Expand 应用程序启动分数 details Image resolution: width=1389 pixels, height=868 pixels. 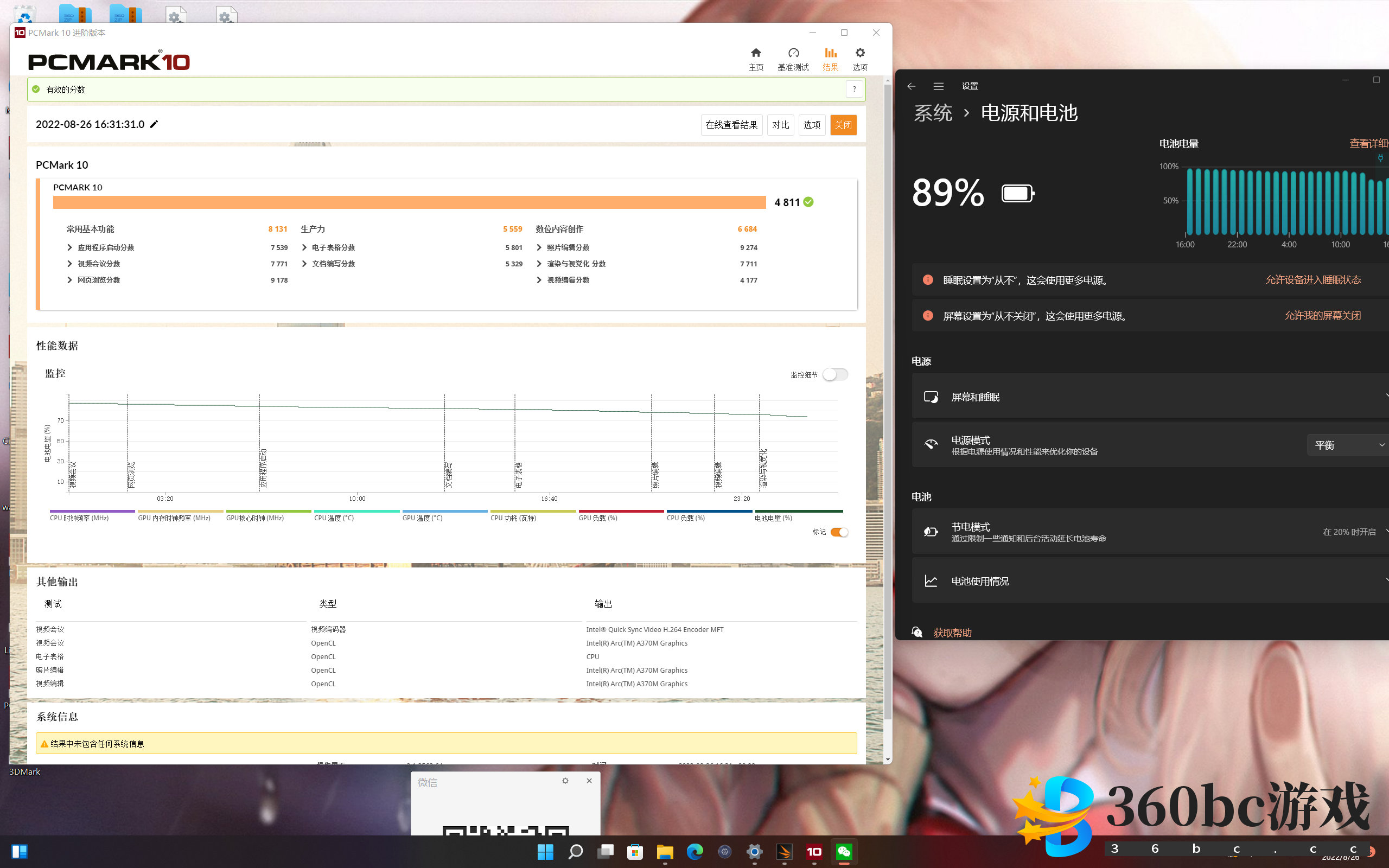click(x=69, y=247)
